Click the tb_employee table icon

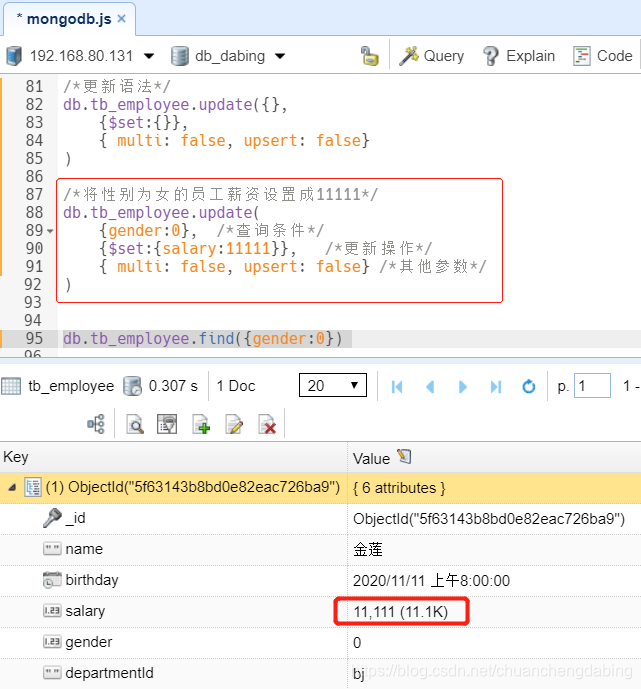click(x=11, y=386)
